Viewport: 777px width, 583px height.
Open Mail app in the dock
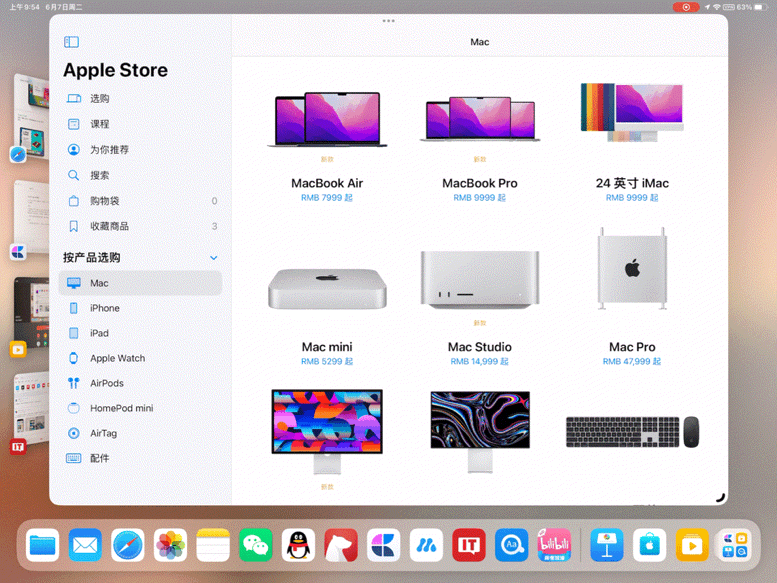click(x=85, y=545)
